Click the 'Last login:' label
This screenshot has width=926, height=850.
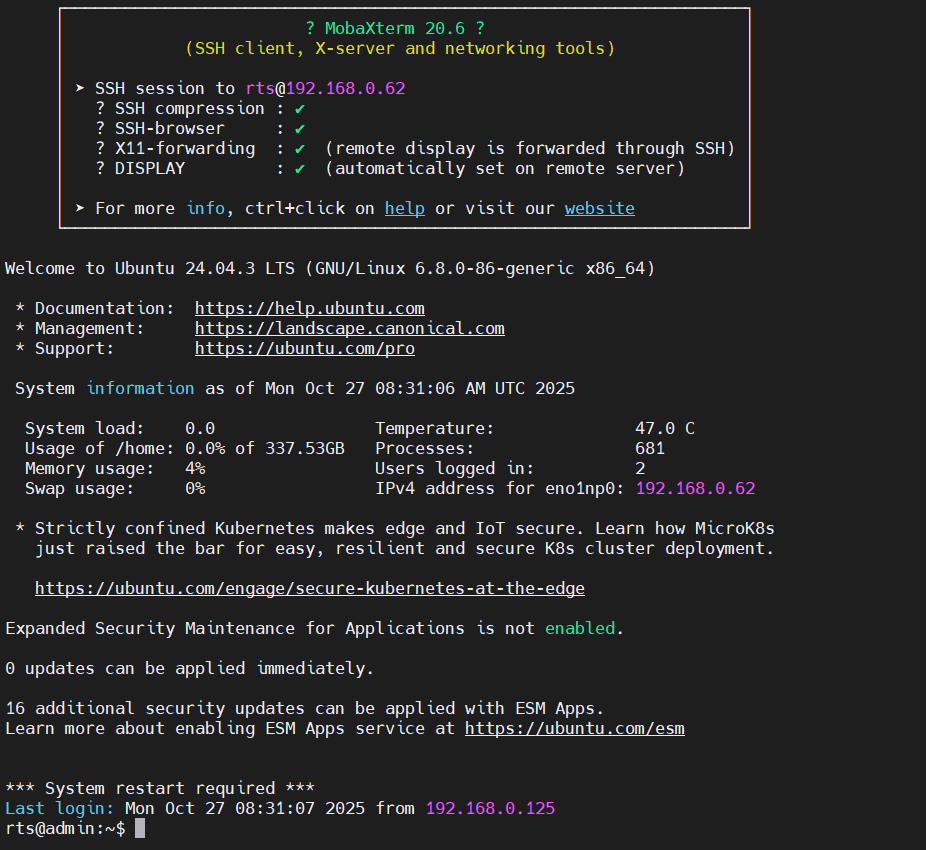click(x=59, y=808)
